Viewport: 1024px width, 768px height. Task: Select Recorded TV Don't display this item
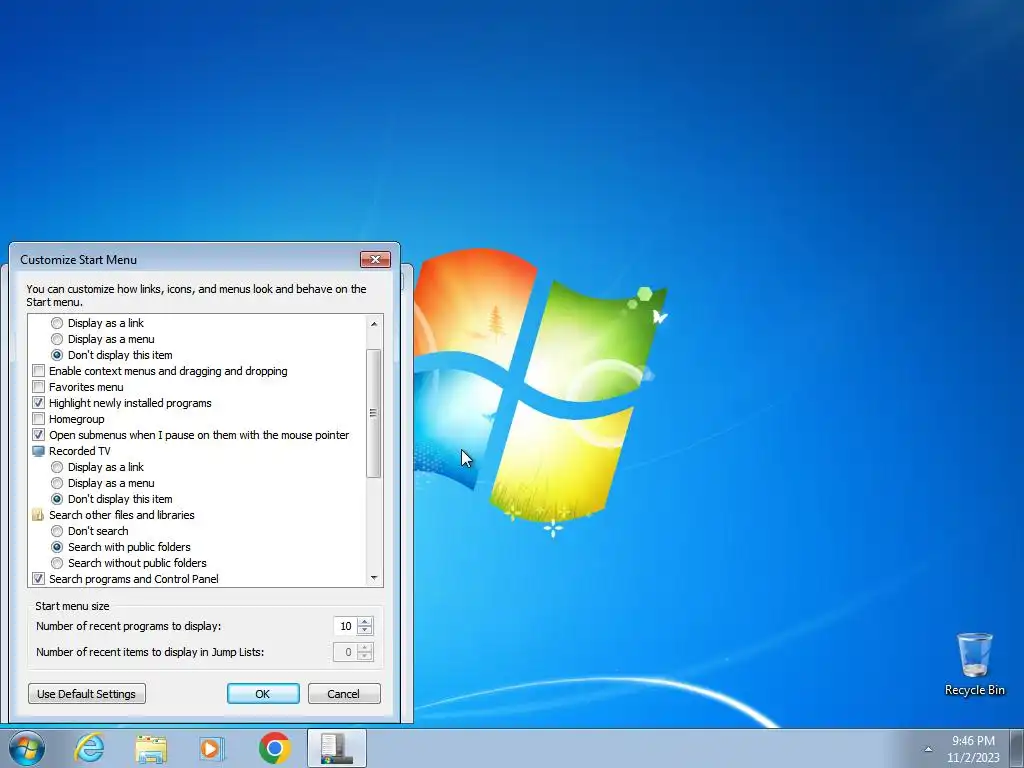tap(57, 499)
